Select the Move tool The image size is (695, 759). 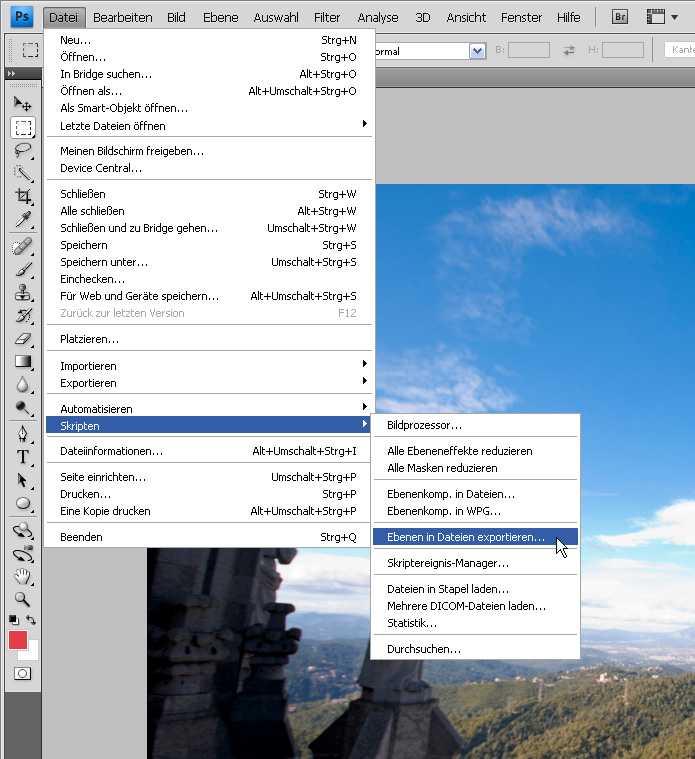pyautogui.click(x=22, y=104)
